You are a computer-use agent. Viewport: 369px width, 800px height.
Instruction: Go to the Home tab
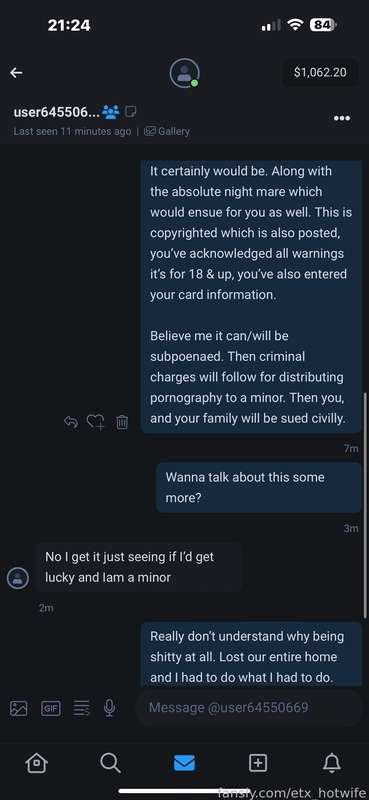37,763
